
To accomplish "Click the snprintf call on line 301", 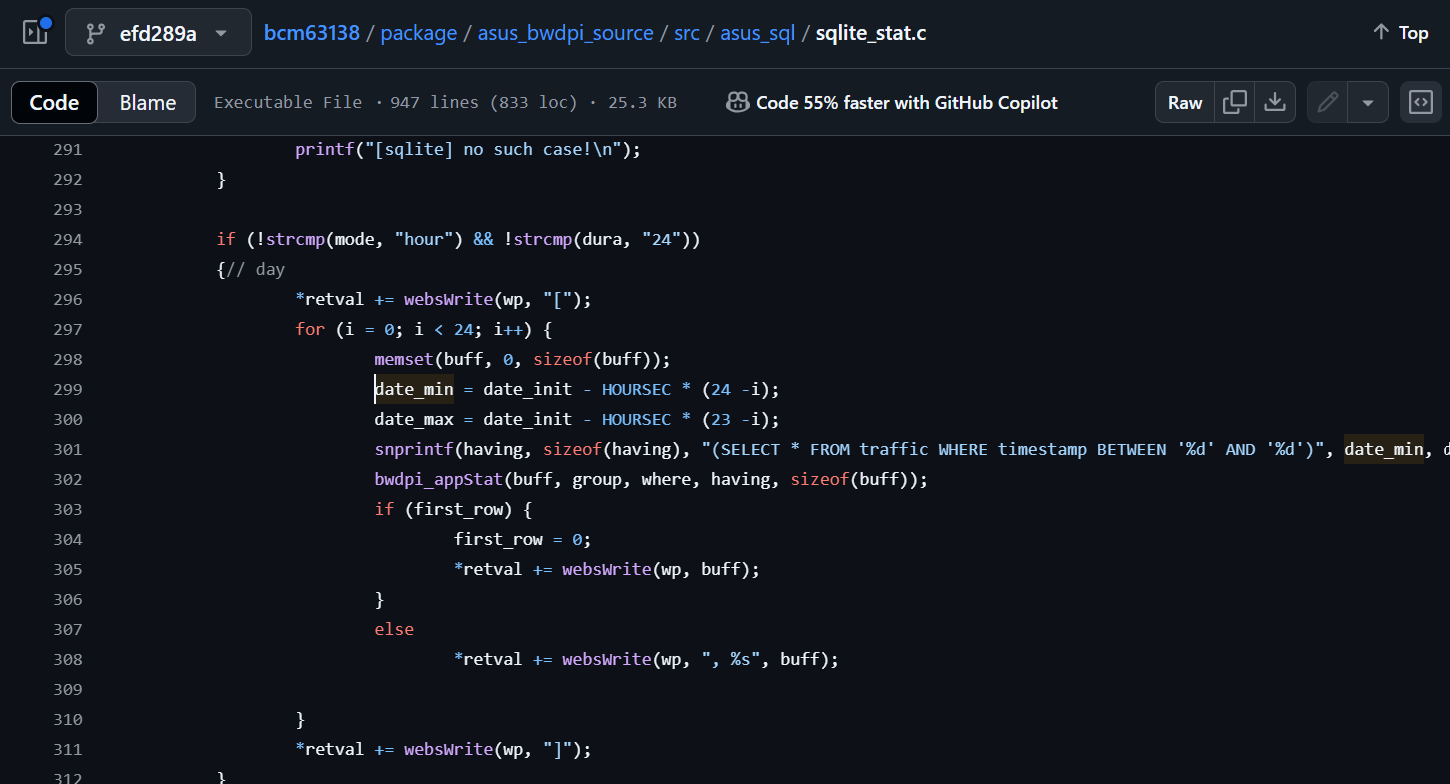I will click(414, 449).
